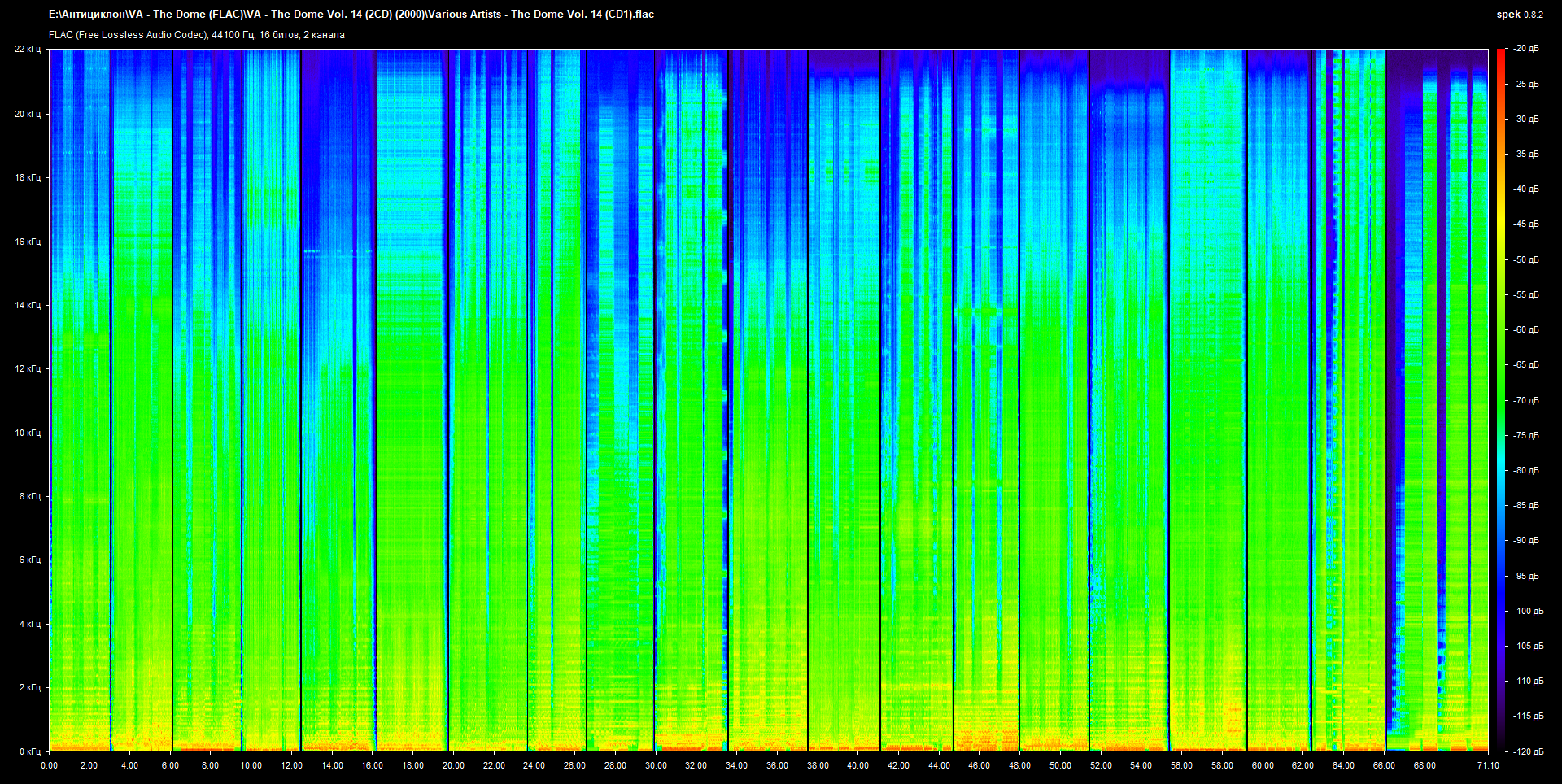Click the 4 кГц frequency axis label
Viewport: 1562px width, 784px height.
click(29, 624)
